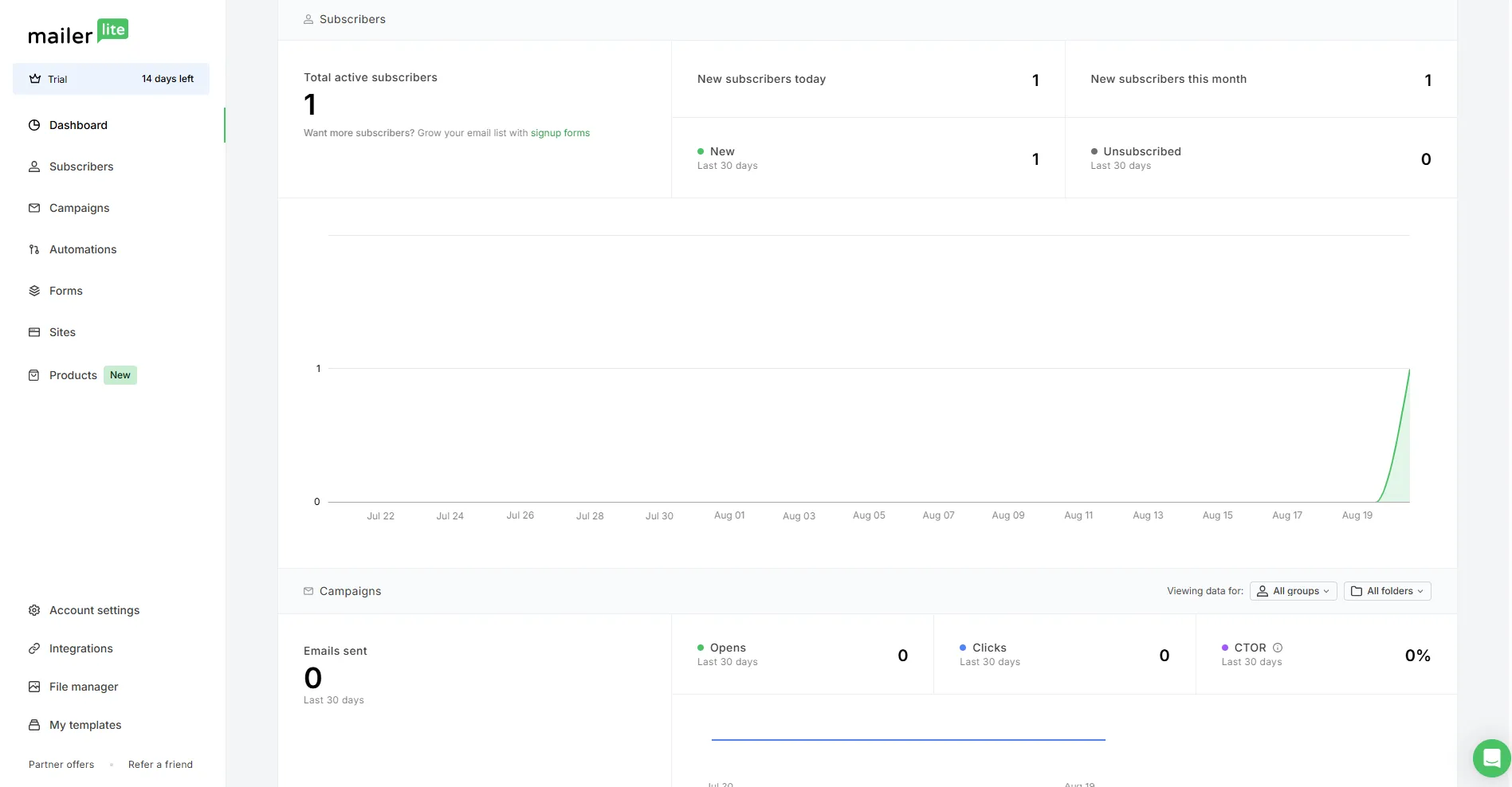1512x787 pixels.
Task: Click the CTOR info icon
Action: [1278, 648]
